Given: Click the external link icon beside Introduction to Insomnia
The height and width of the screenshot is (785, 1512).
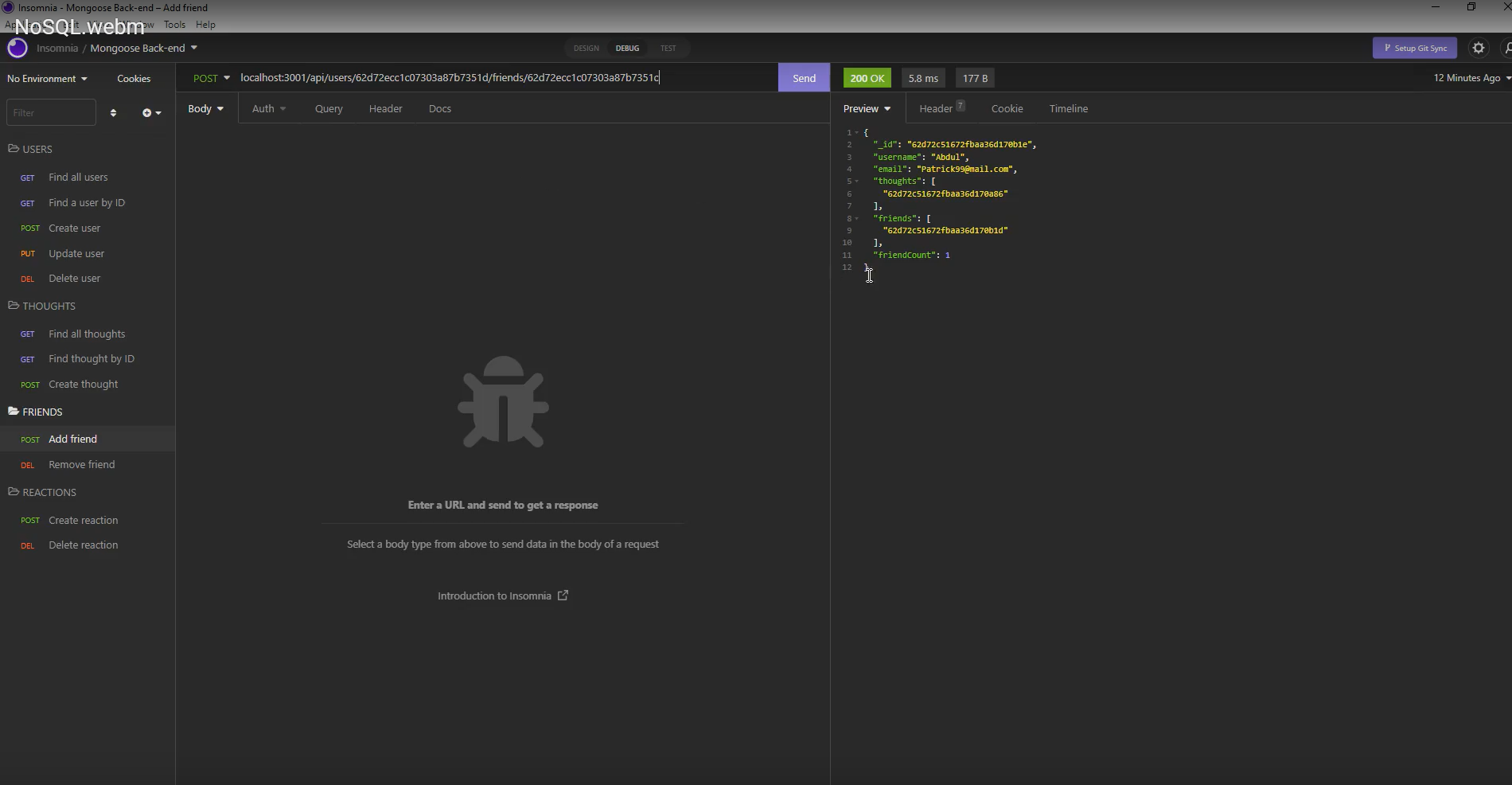Looking at the screenshot, I should tap(563, 596).
